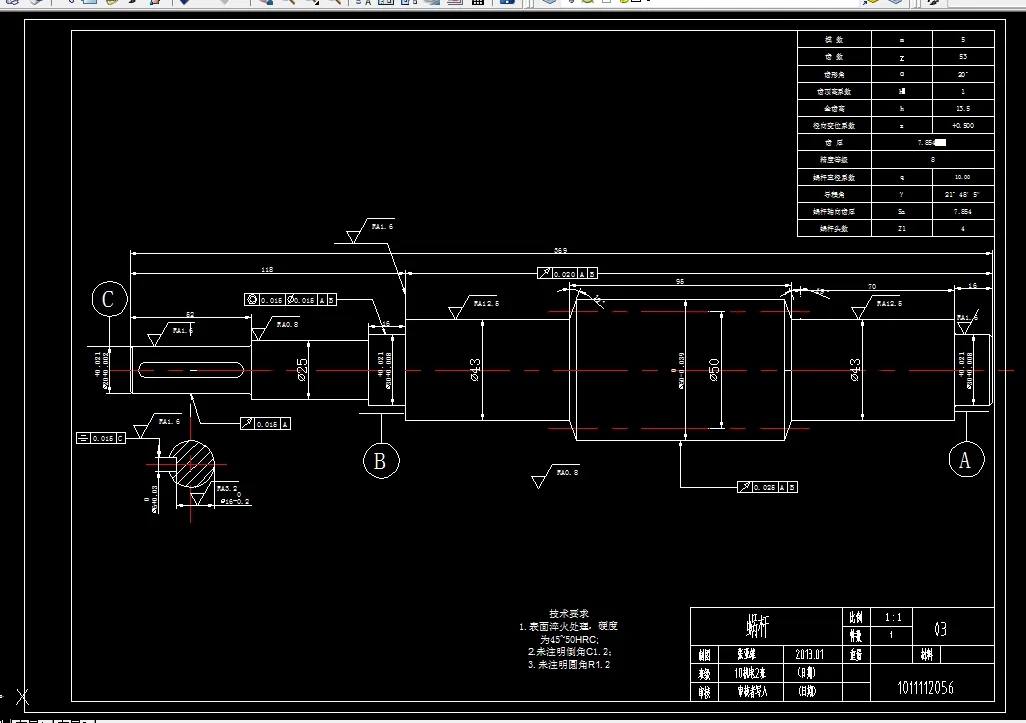1026x723 pixels.
Task: Select the title text 蜗杆 in title block
Action: click(x=758, y=627)
